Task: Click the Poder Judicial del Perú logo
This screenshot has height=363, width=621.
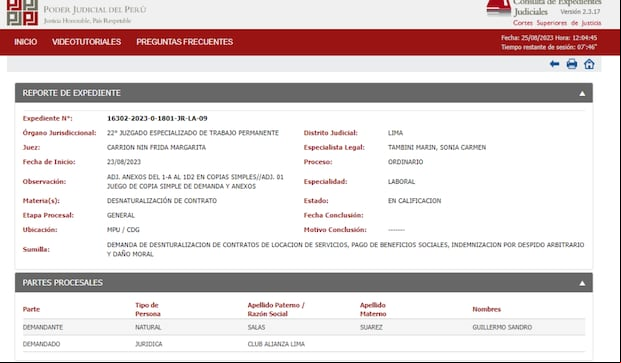Action: [x=22, y=12]
